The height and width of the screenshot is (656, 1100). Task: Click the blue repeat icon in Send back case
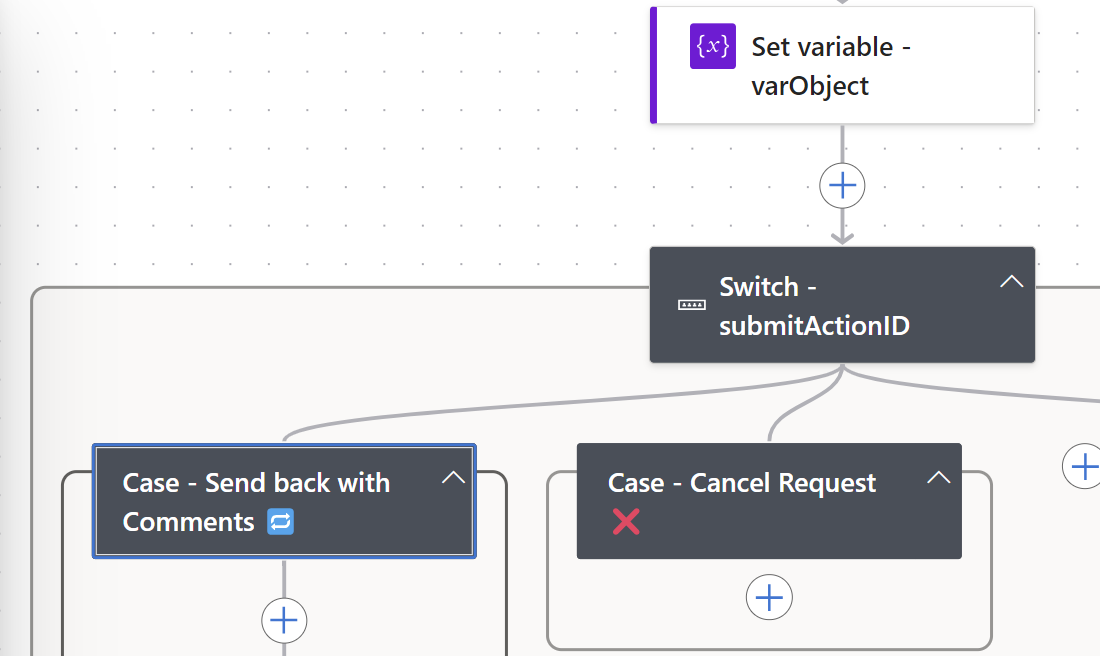click(x=280, y=522)
